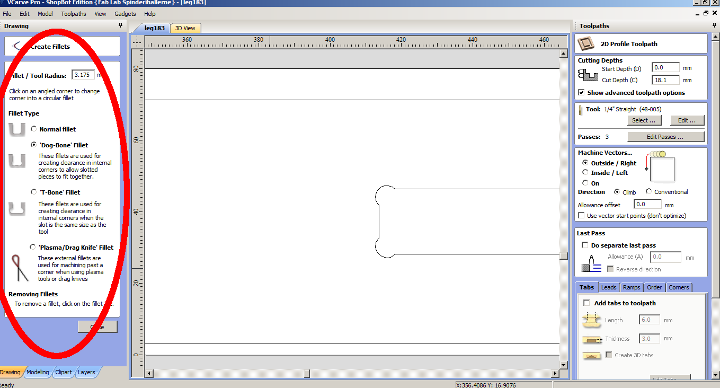The image size is (720, 388).
Task: Open the Gadgets menu
Action: coord(125,14)
